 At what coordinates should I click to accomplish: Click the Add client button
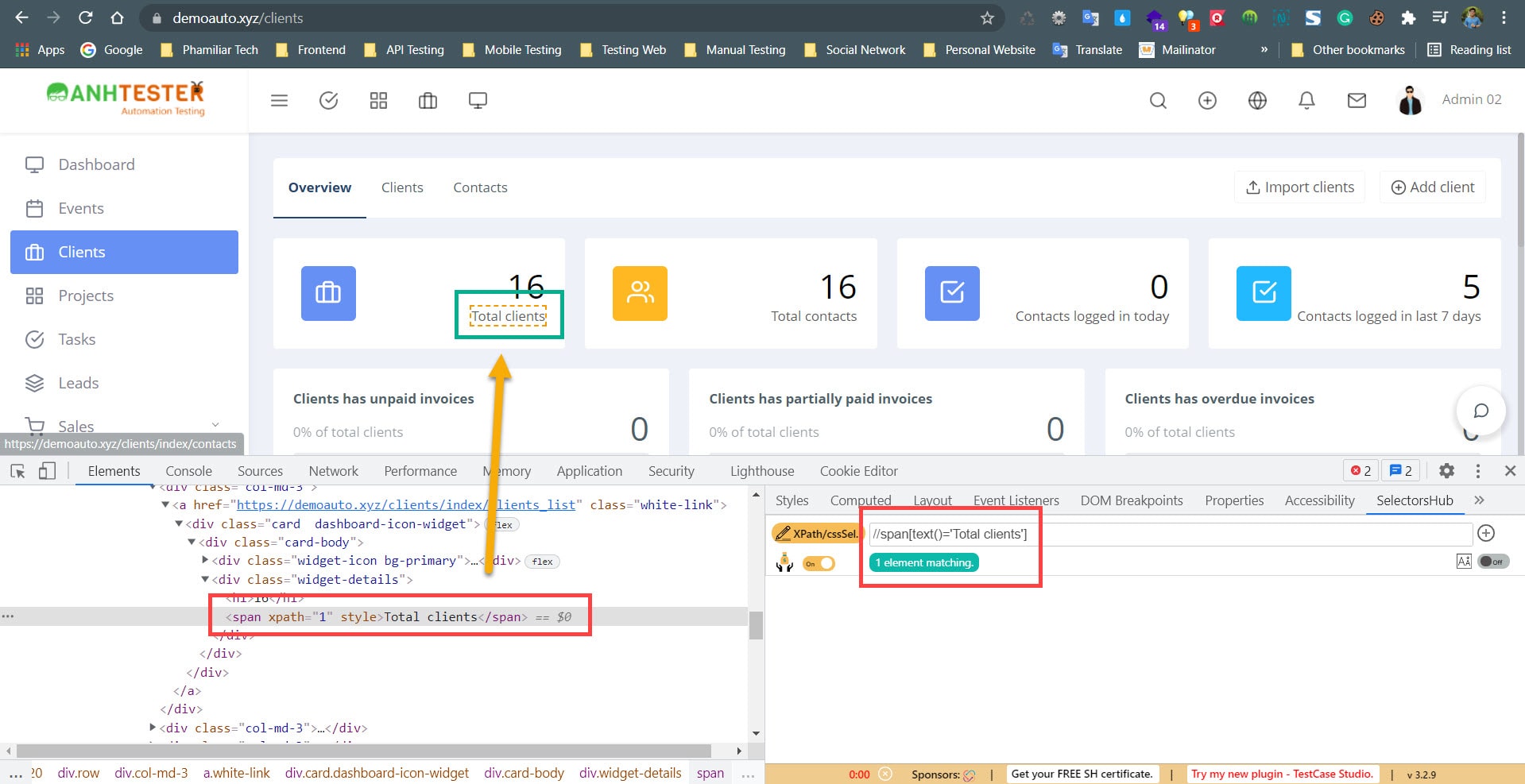tap(1433, 187)
